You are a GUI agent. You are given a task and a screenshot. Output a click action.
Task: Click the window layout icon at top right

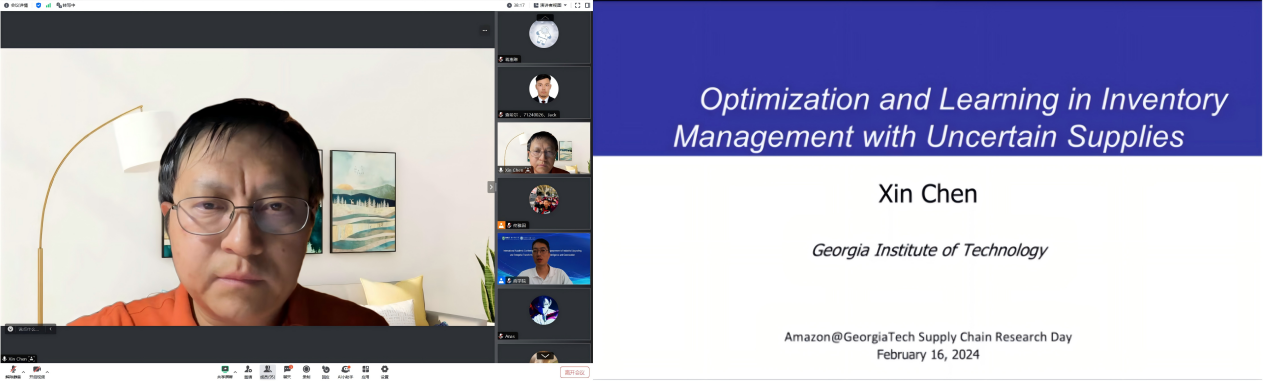click(x=588, y=5)
